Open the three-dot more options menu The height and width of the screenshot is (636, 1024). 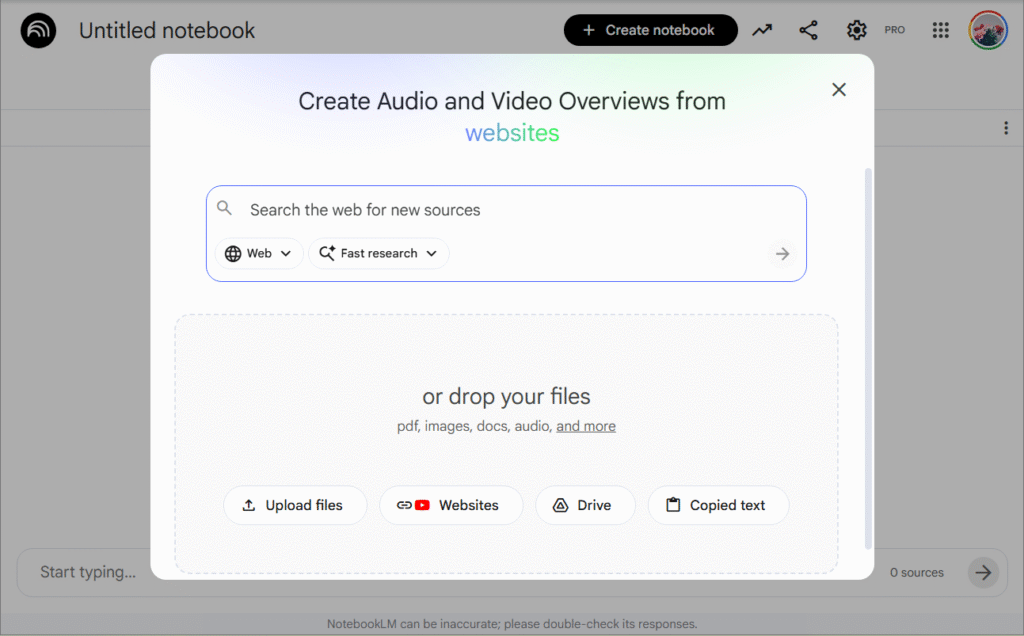pos(1005,128)
